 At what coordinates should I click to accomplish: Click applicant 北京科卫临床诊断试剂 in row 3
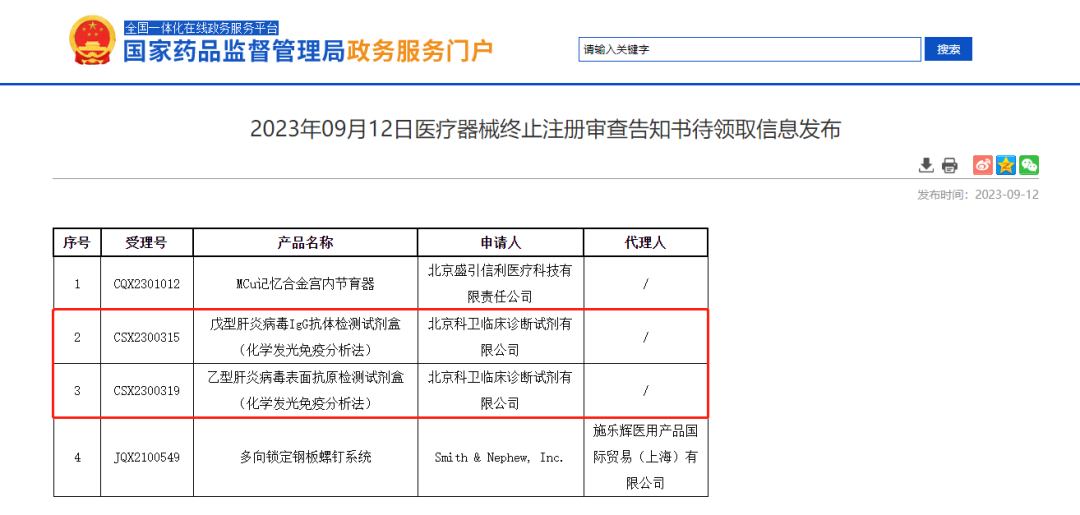[500, 391]
